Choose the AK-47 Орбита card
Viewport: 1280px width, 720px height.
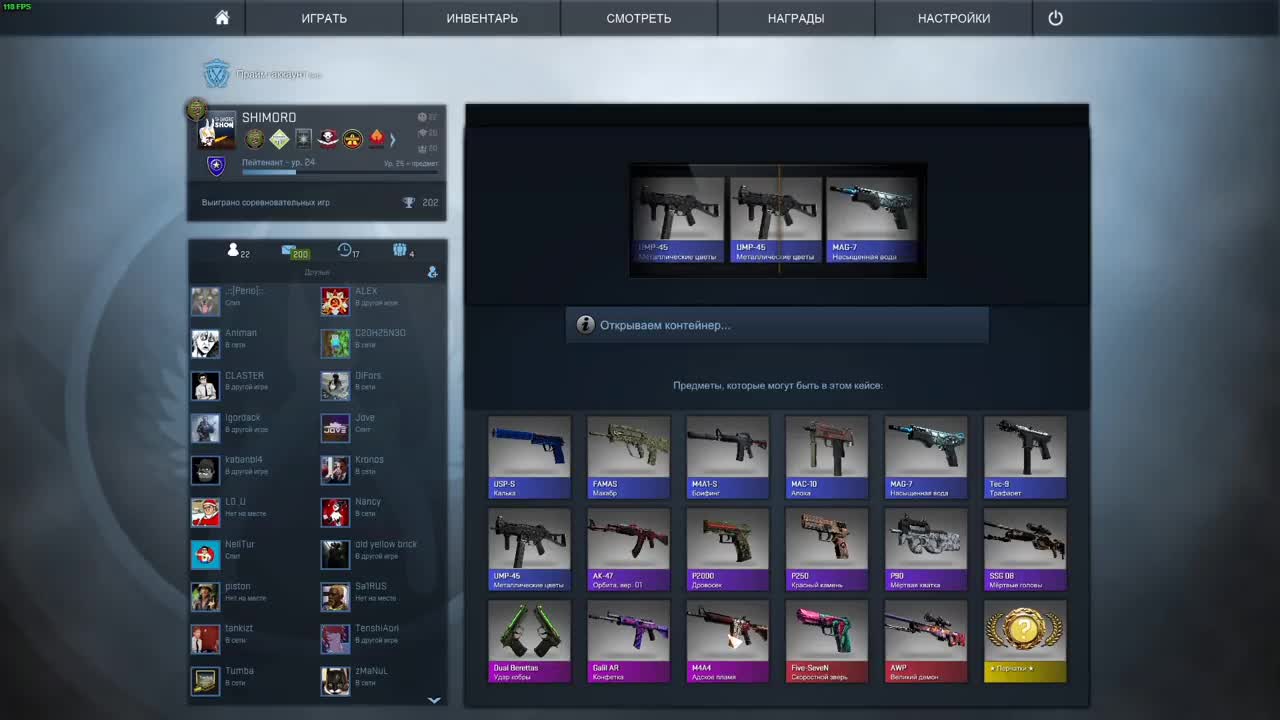tap(628, 549)
